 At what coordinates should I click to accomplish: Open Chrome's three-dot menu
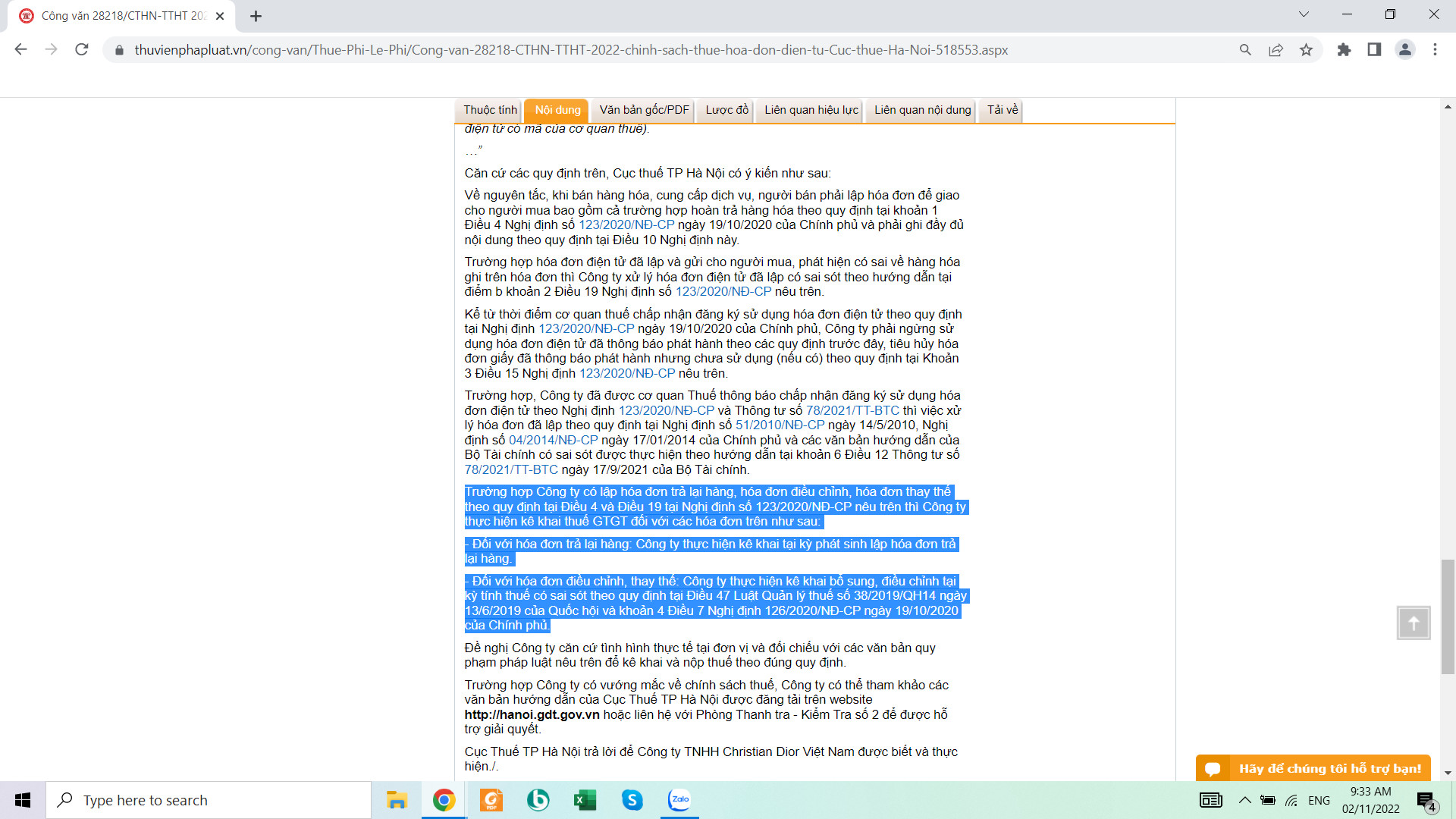(x=1435, y=50)
